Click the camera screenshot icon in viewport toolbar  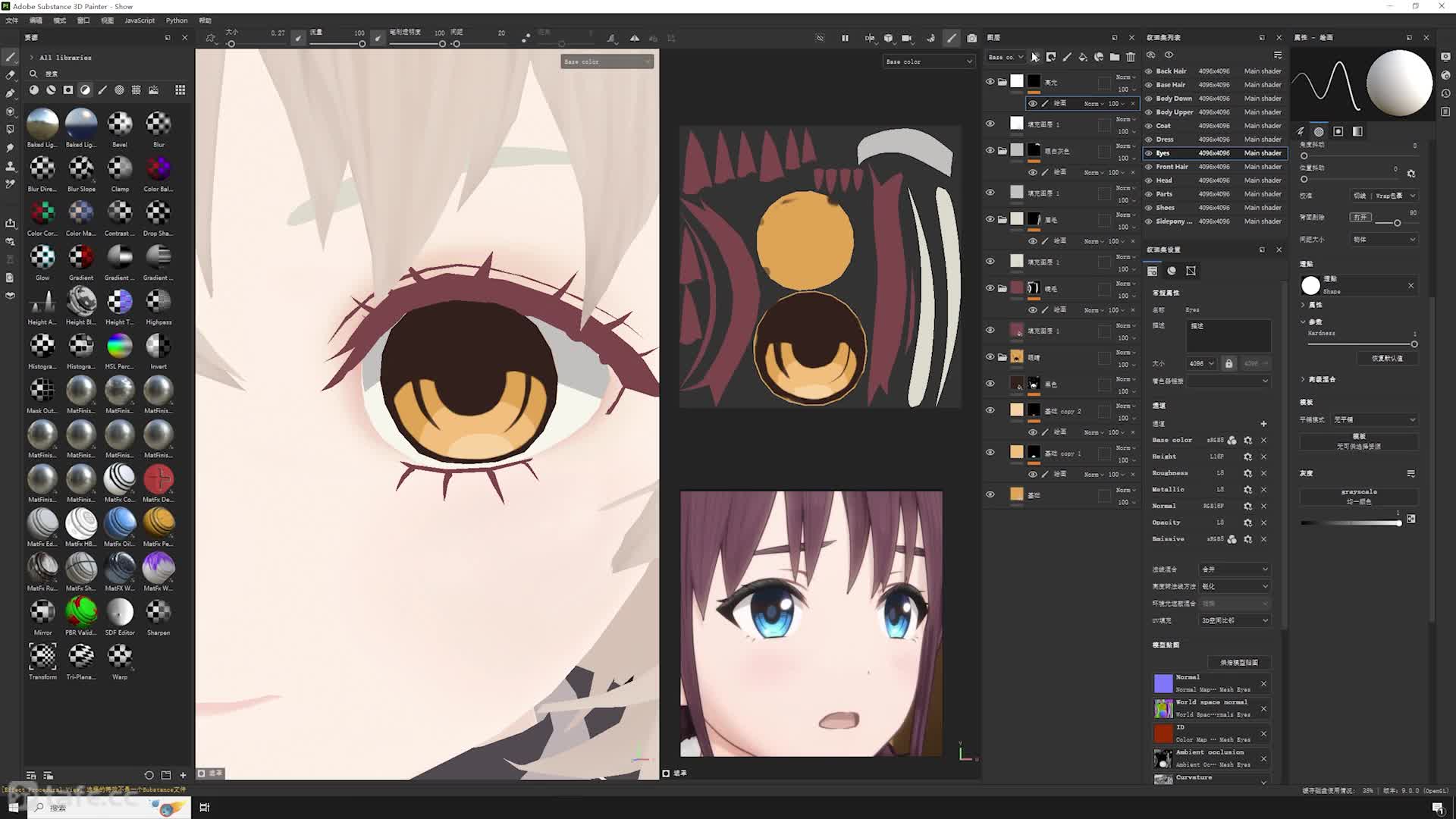click(971, 38)
